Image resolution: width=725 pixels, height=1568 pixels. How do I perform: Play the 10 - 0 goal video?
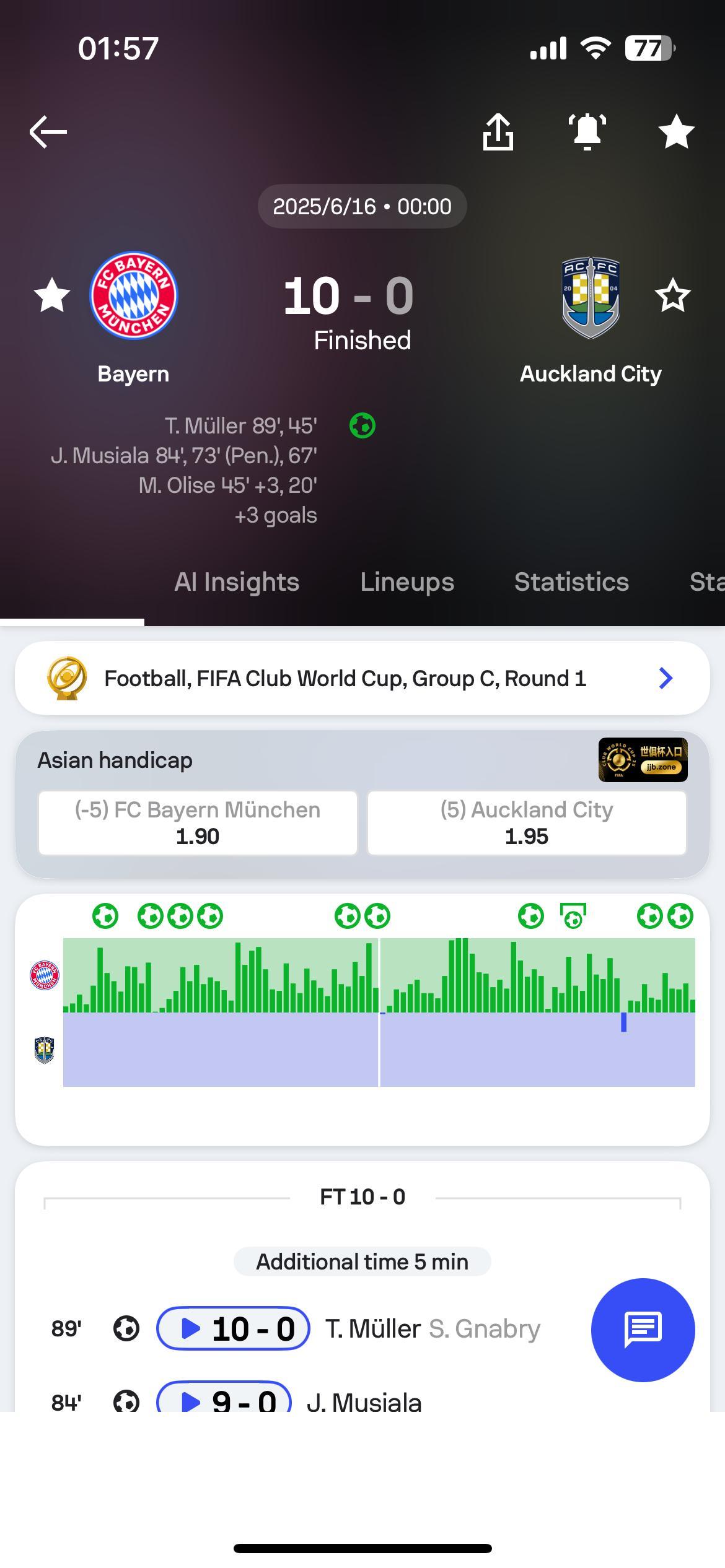tap(233, 1328)
